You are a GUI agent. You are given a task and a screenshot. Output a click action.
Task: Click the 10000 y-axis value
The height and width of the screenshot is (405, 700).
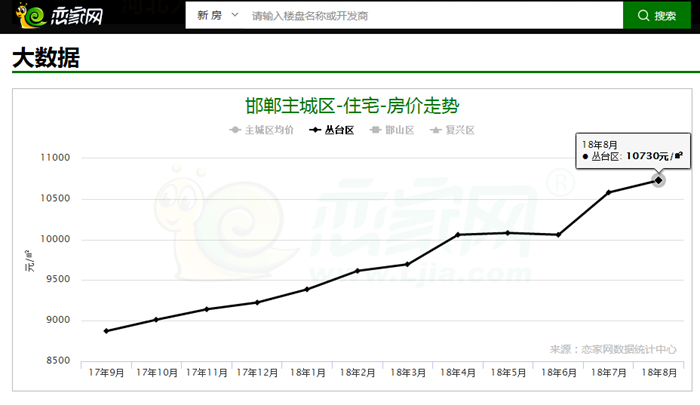pyautogui.click(x=55, y=239)
